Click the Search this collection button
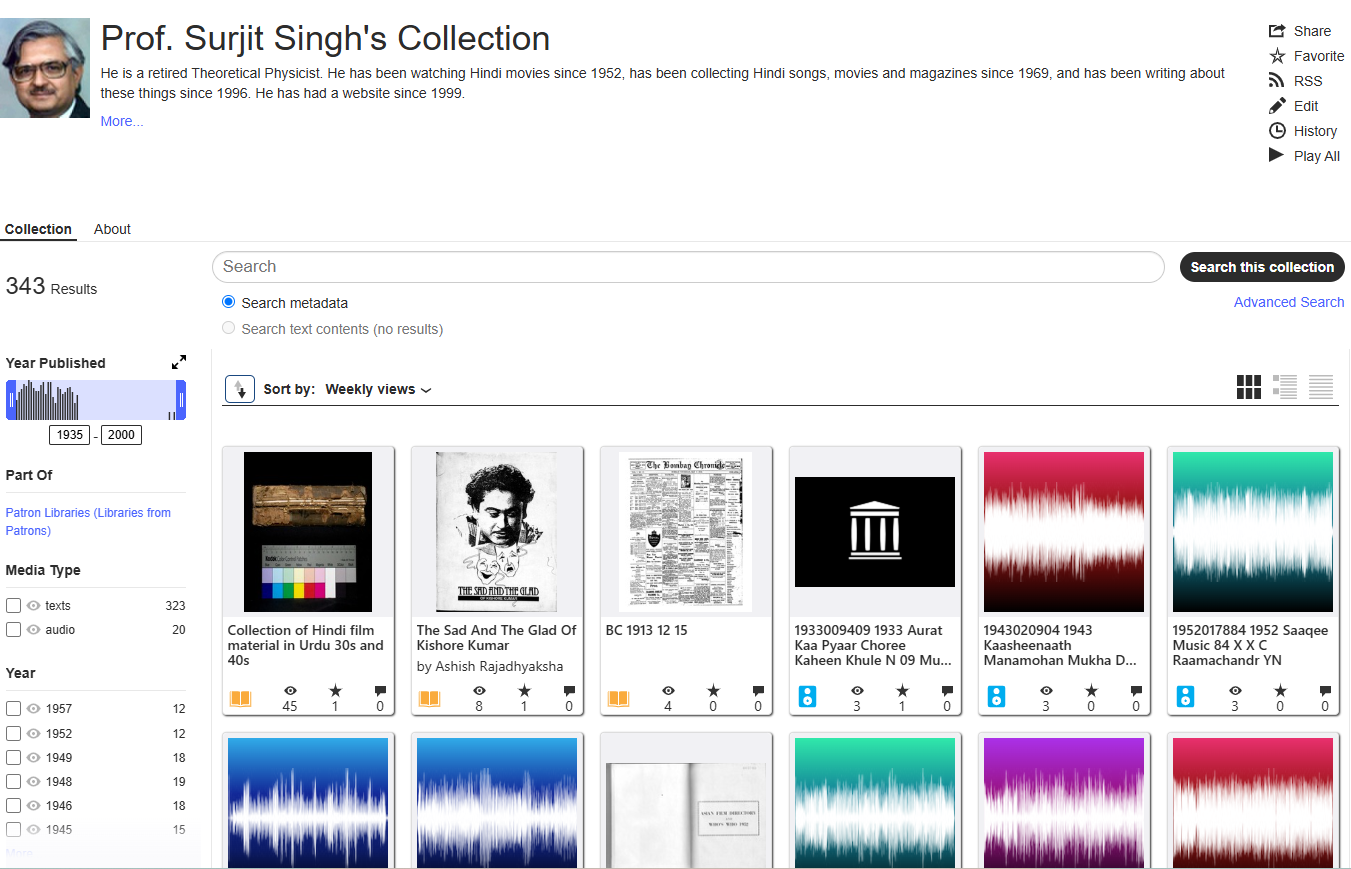 pos(1262,267)
